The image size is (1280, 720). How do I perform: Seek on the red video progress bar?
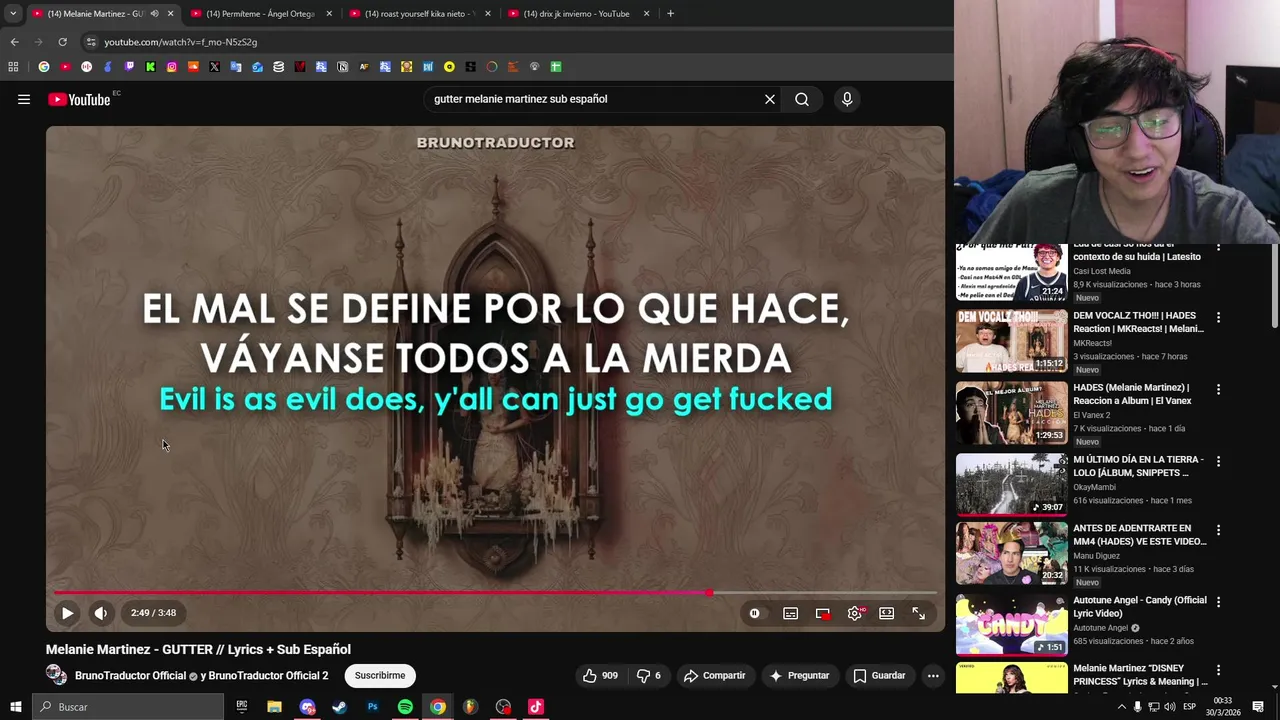pos(495,593)
